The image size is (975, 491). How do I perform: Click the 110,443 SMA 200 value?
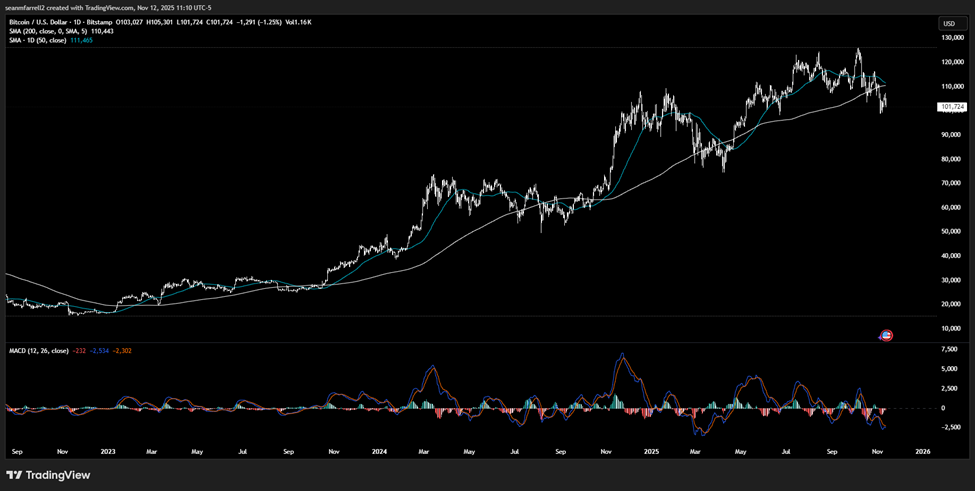coord(102,31)
